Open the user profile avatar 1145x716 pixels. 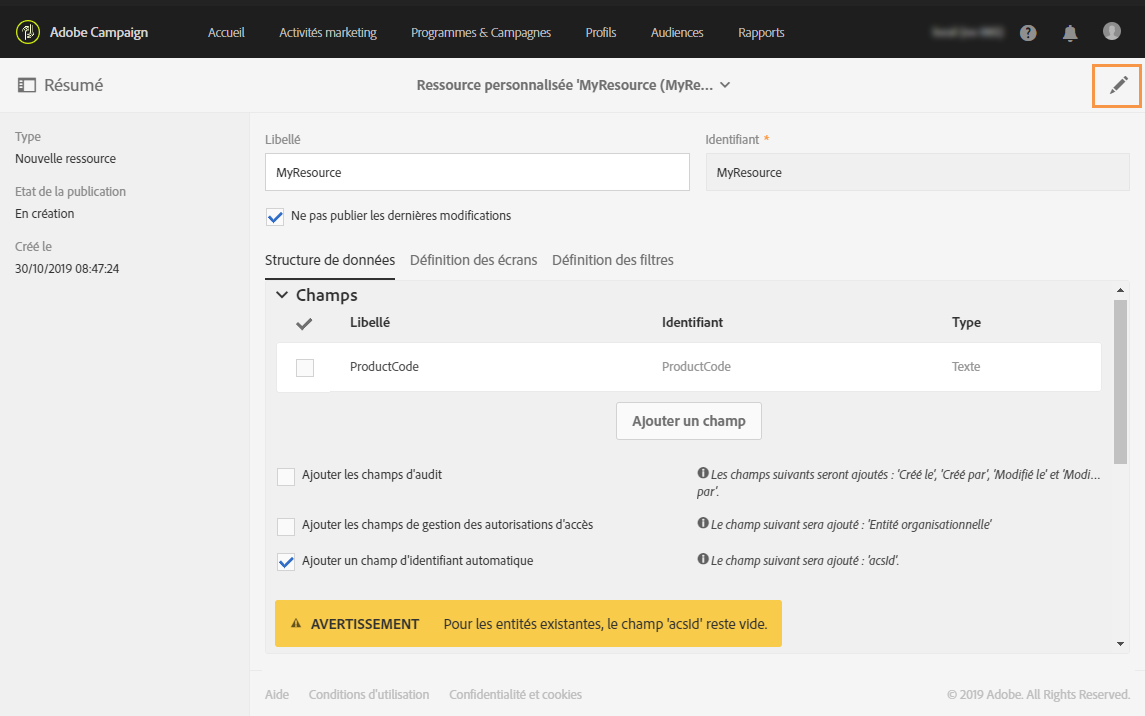coord(1112,32)
